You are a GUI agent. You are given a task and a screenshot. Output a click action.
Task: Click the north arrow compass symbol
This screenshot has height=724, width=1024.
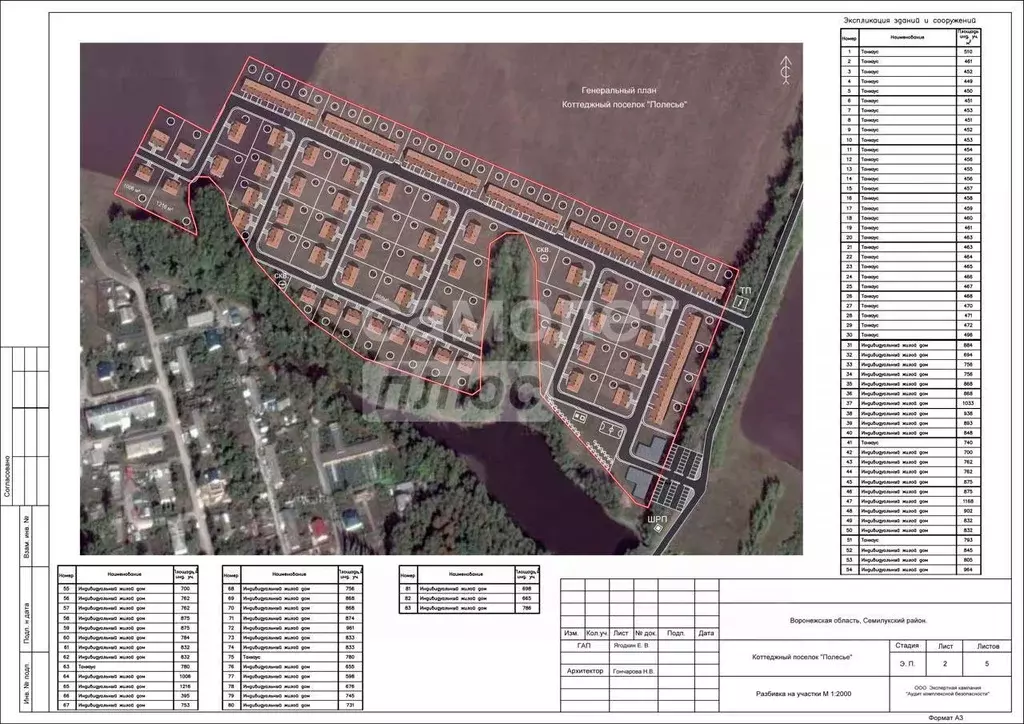click(x=786, y=68)
